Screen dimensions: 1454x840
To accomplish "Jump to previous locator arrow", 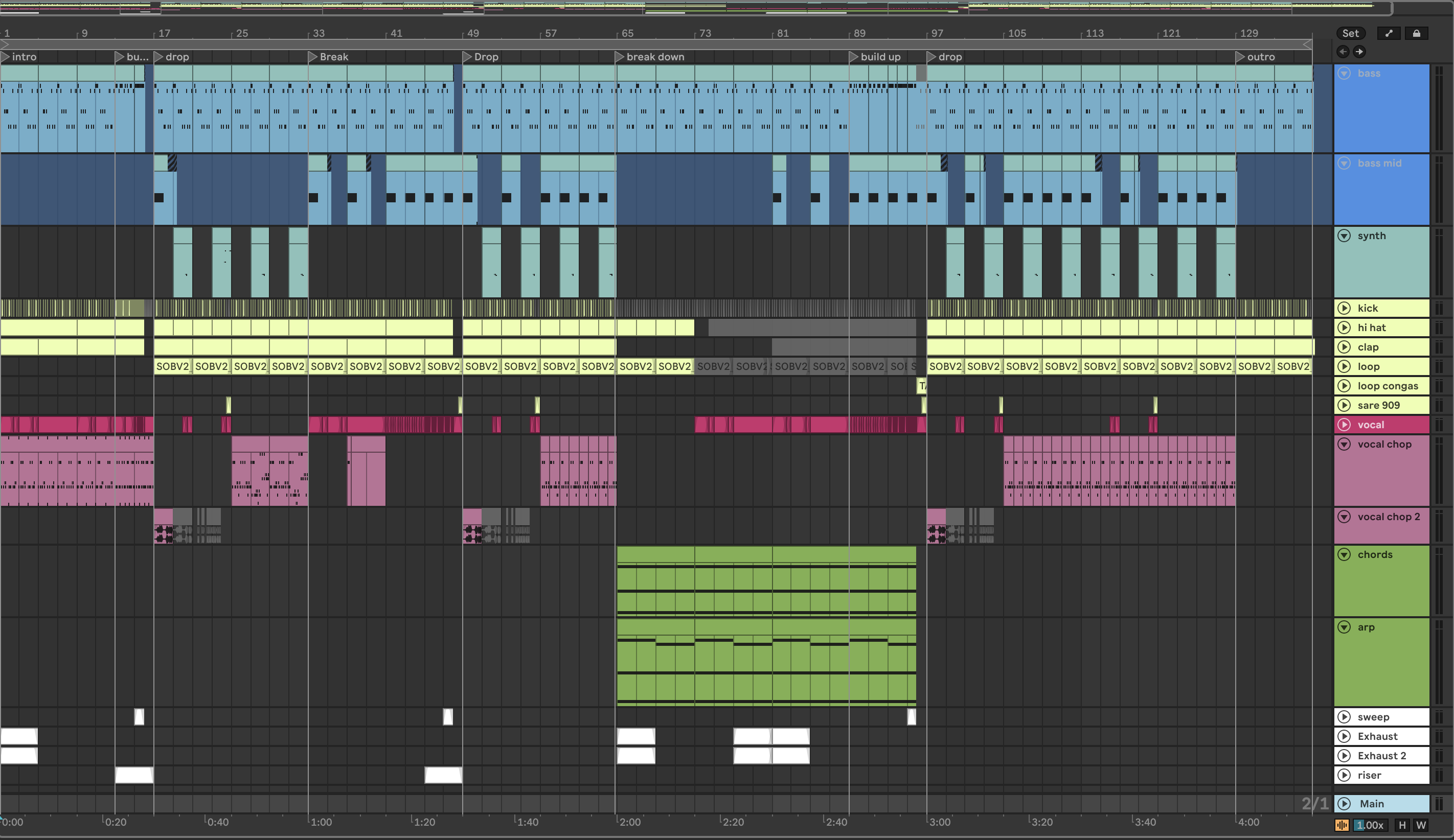I will 1343,52.
